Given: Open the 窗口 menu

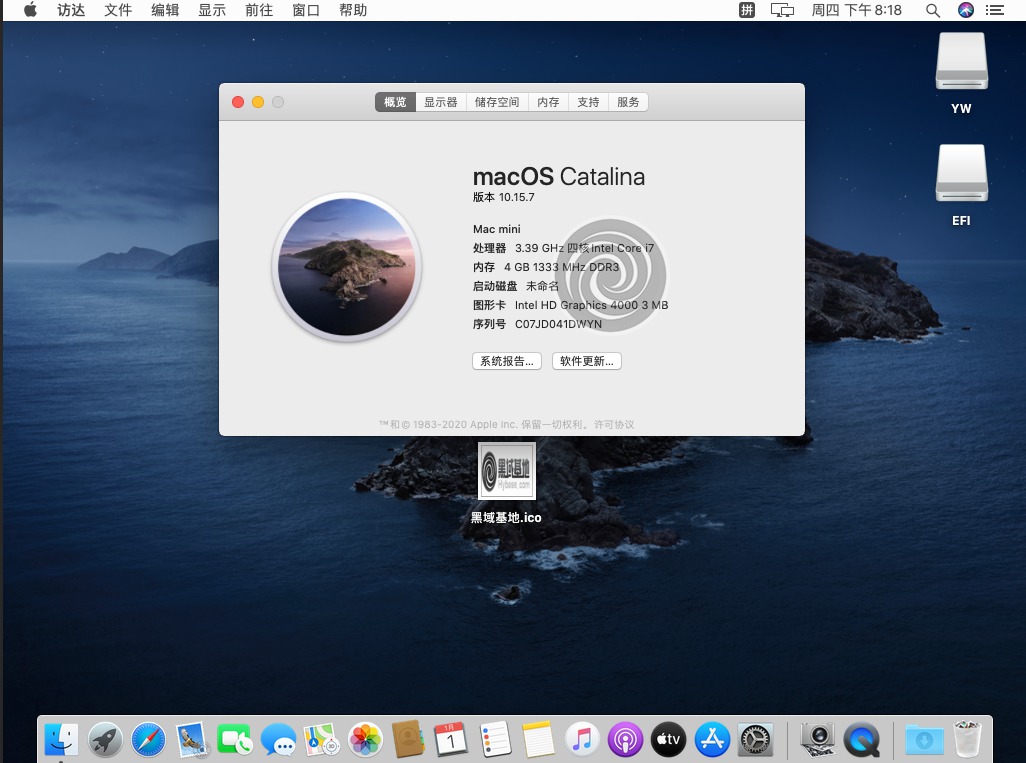Looking at the screenshot, I should click(306, 10).
